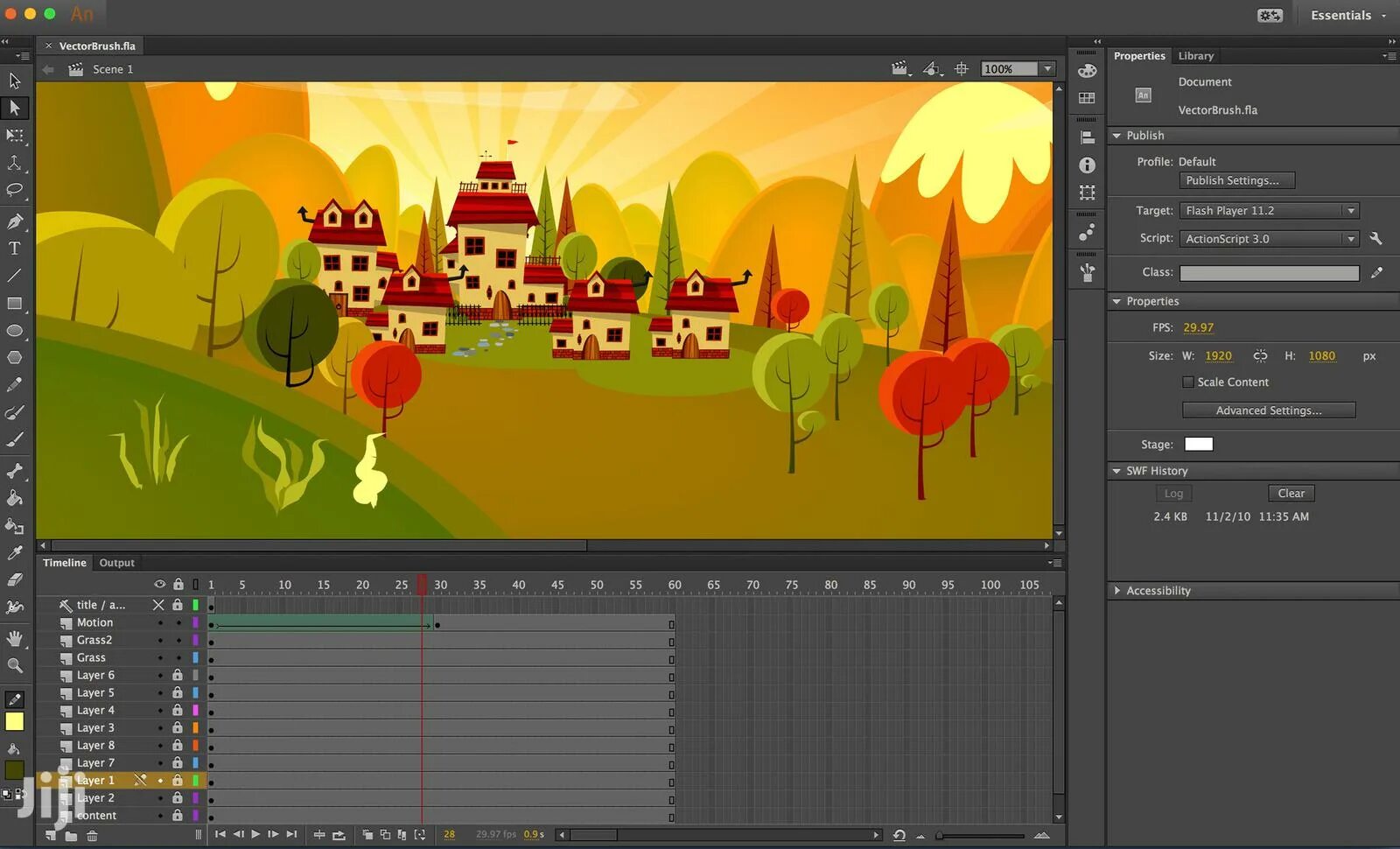The image size is (1400, 849).
Task: Open the Color palette panel icon
Action: coord(1087,71)
